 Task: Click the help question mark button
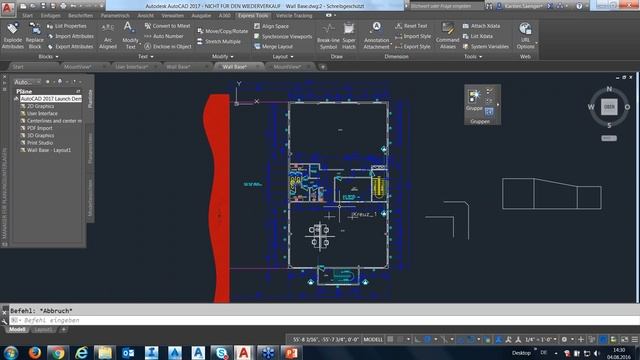[579, 6]
